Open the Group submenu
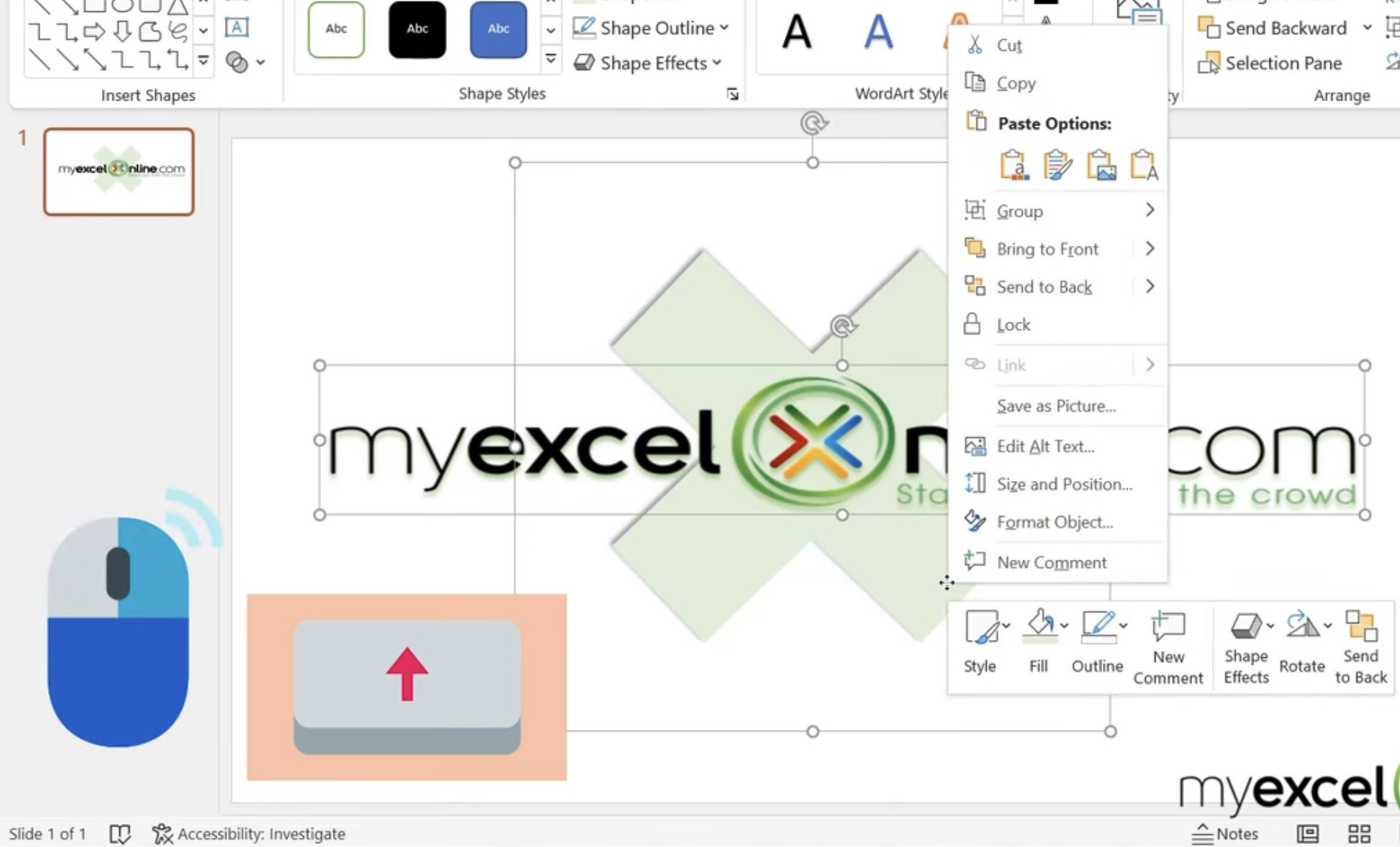The height and width of the screenshot is (847, 1400). click(x=1057, y=211)
